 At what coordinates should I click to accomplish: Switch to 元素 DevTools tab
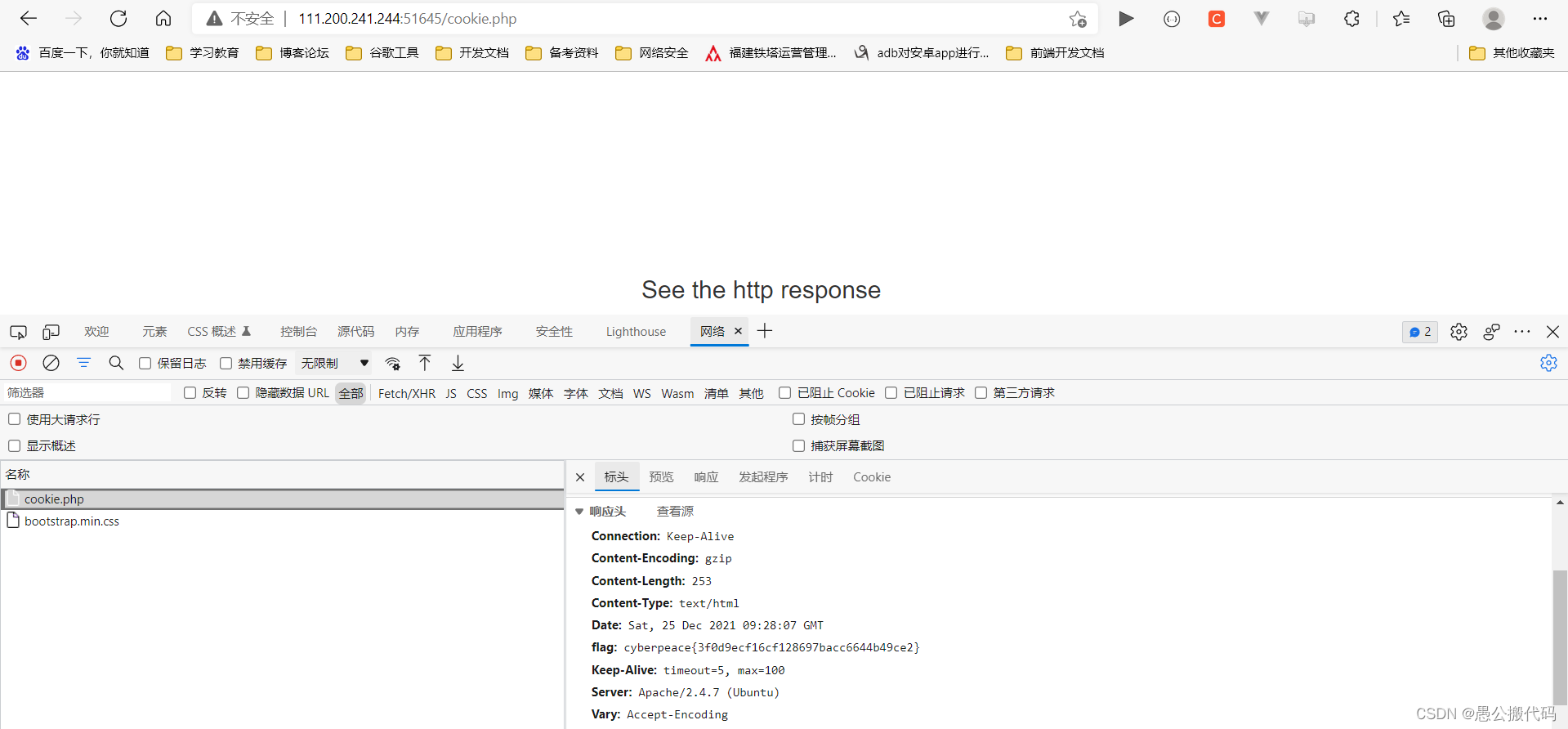pyautogui.click(x=154, y=332)
